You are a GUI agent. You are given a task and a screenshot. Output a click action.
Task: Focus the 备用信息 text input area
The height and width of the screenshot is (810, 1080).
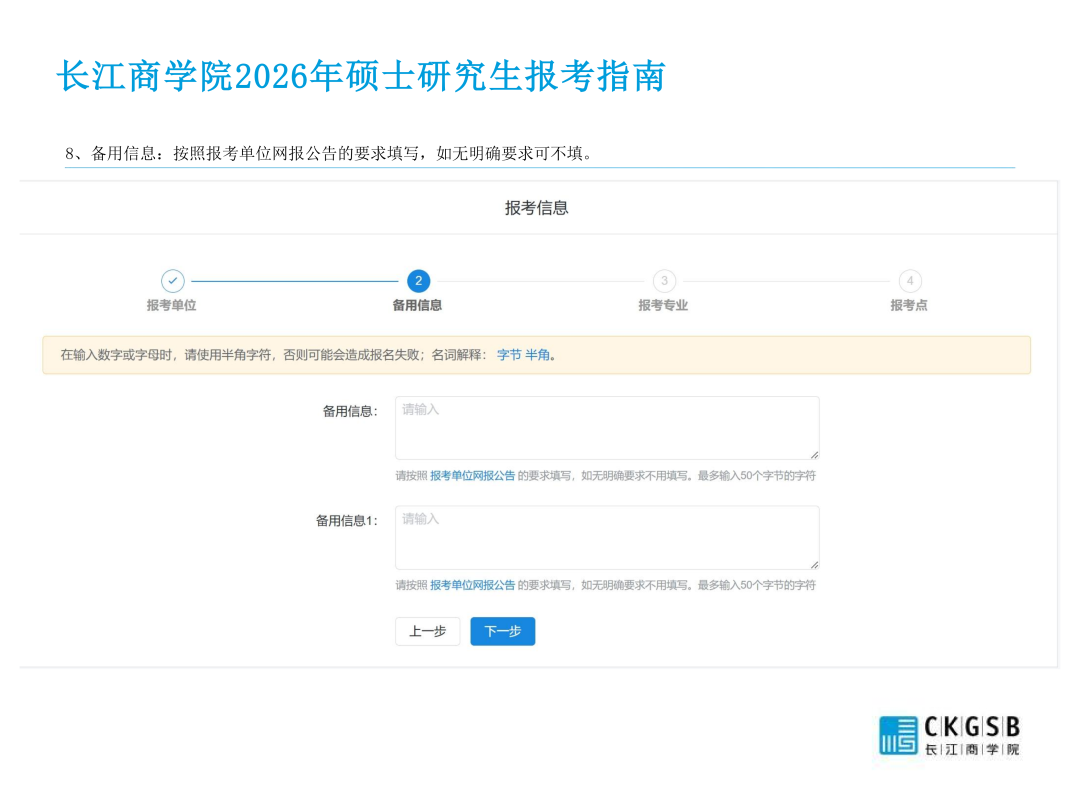tap(606, 428)
